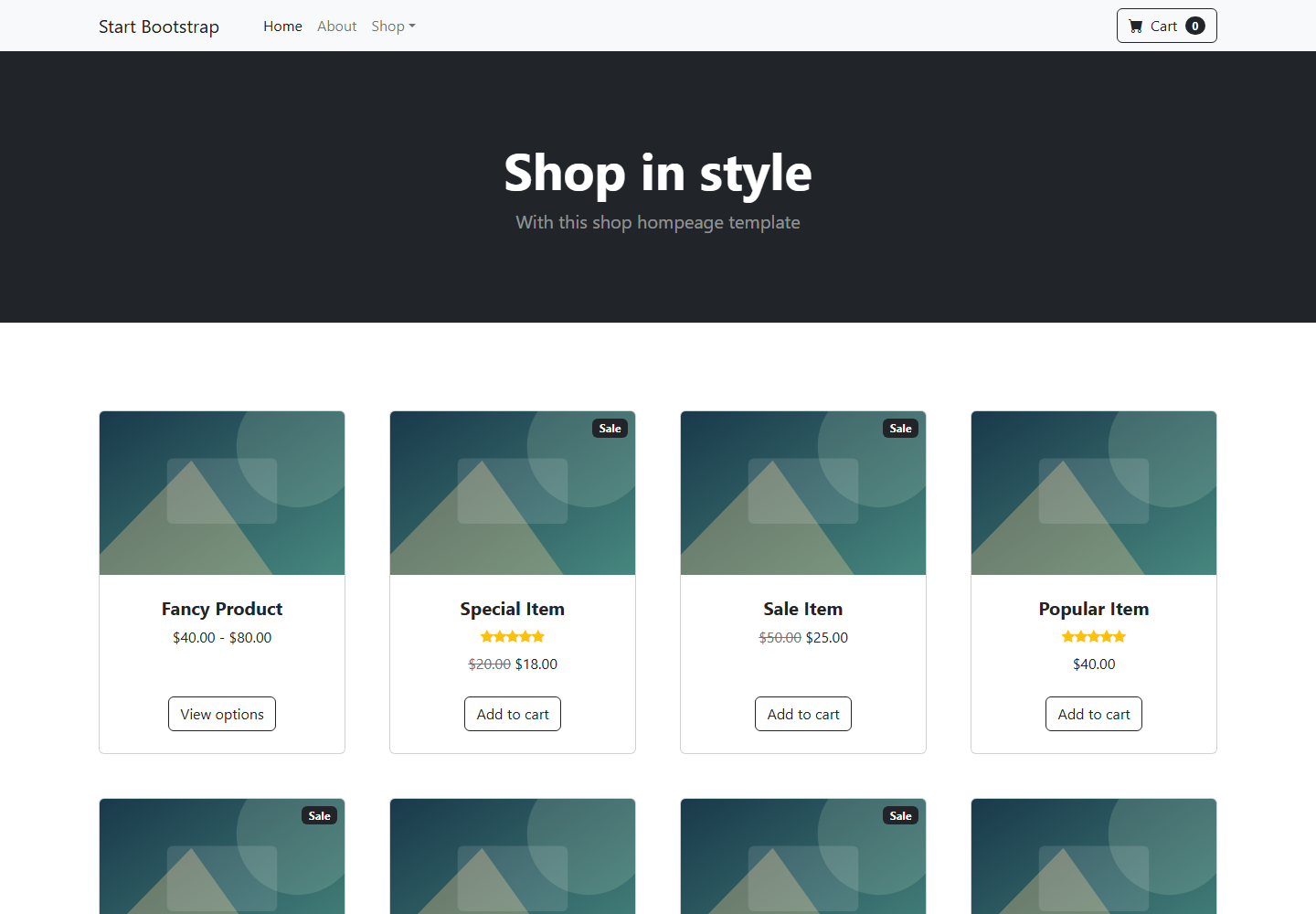Image resolution: width=1316 pixels, height=914 pixels.
Task: Open the About page link
Action: point(336,27)
